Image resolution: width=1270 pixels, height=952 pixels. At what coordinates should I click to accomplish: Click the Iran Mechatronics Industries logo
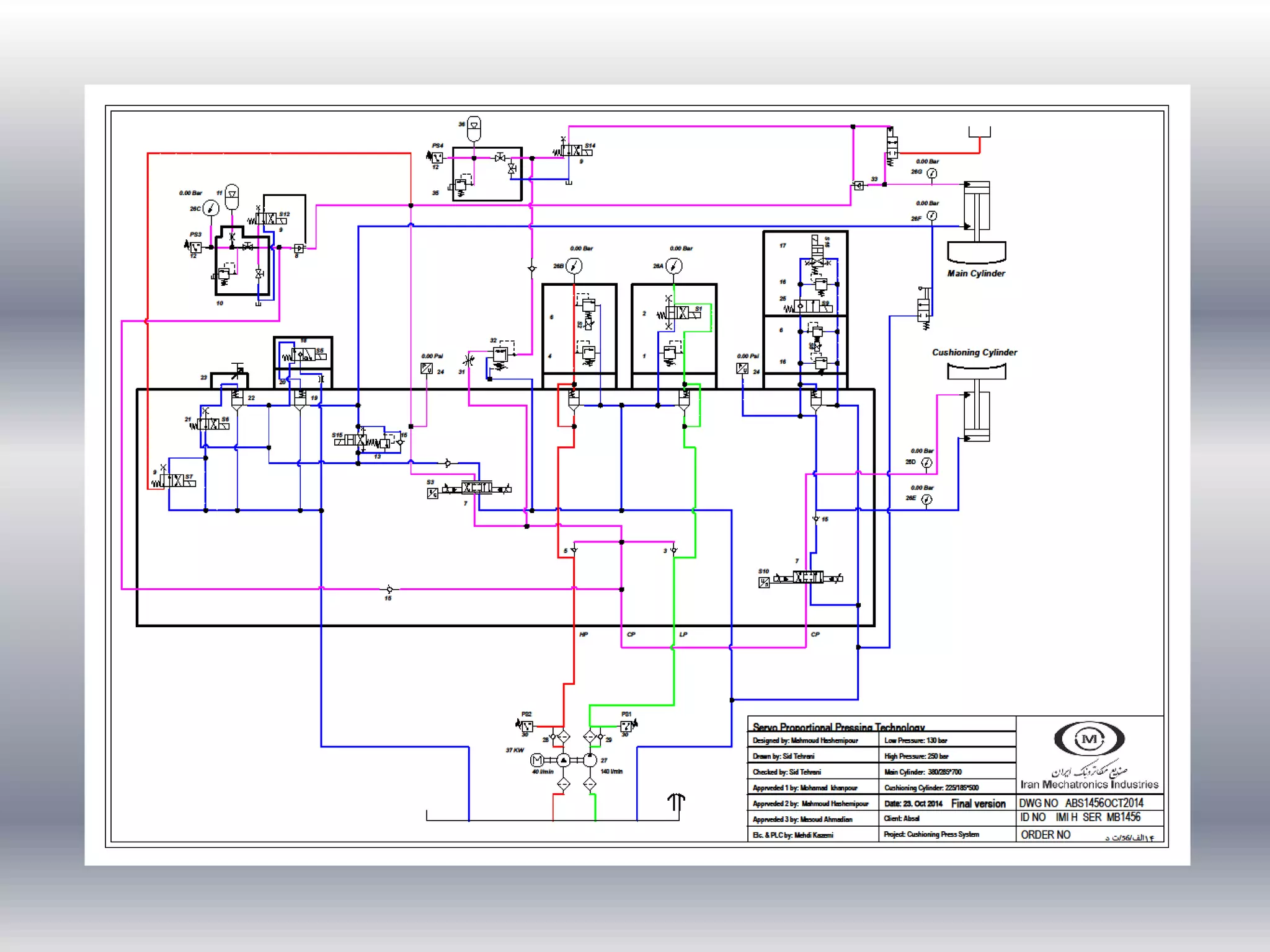coord(1089,739)
